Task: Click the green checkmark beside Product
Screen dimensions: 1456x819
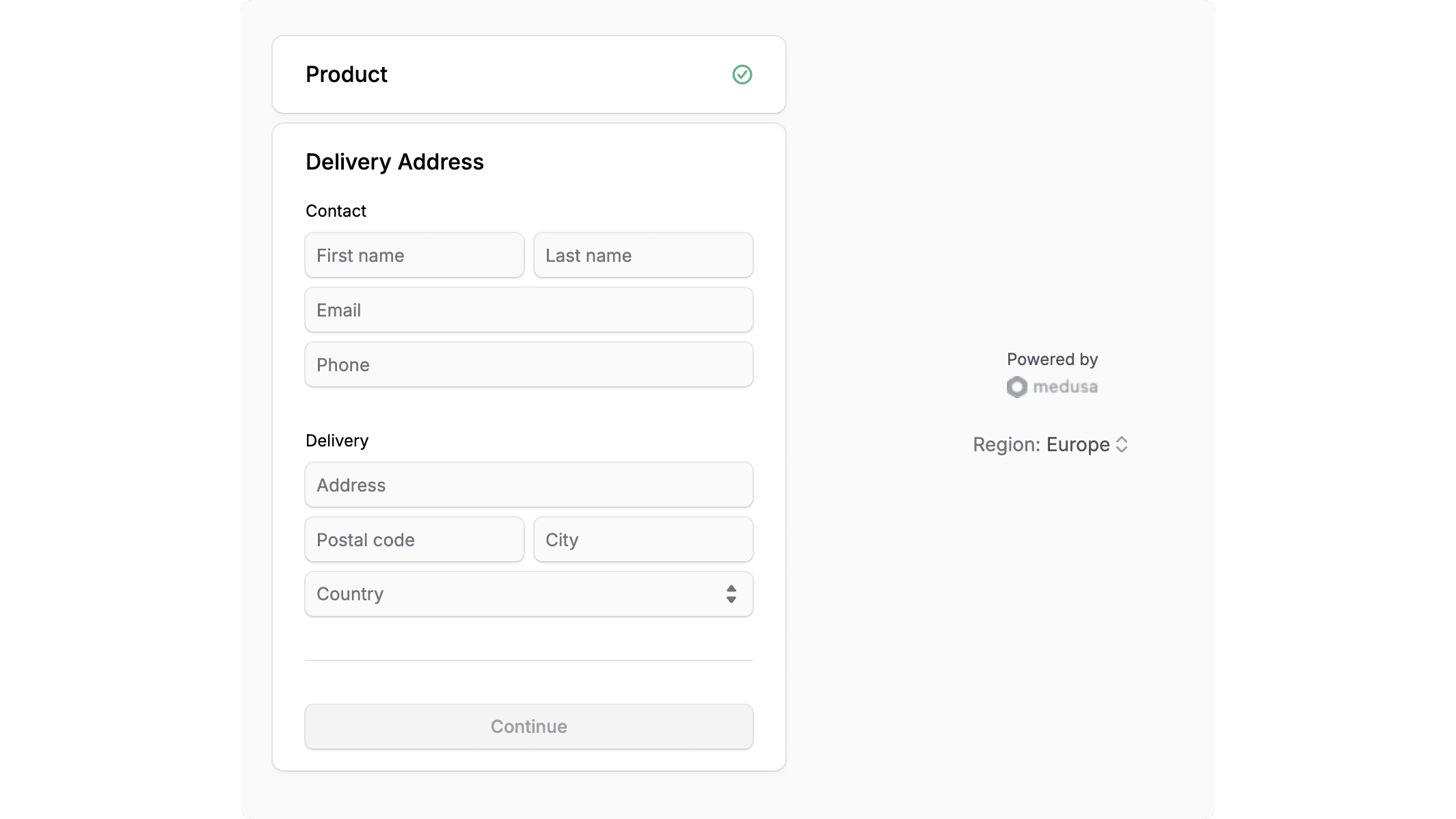Action: click(x=742, y=75)
